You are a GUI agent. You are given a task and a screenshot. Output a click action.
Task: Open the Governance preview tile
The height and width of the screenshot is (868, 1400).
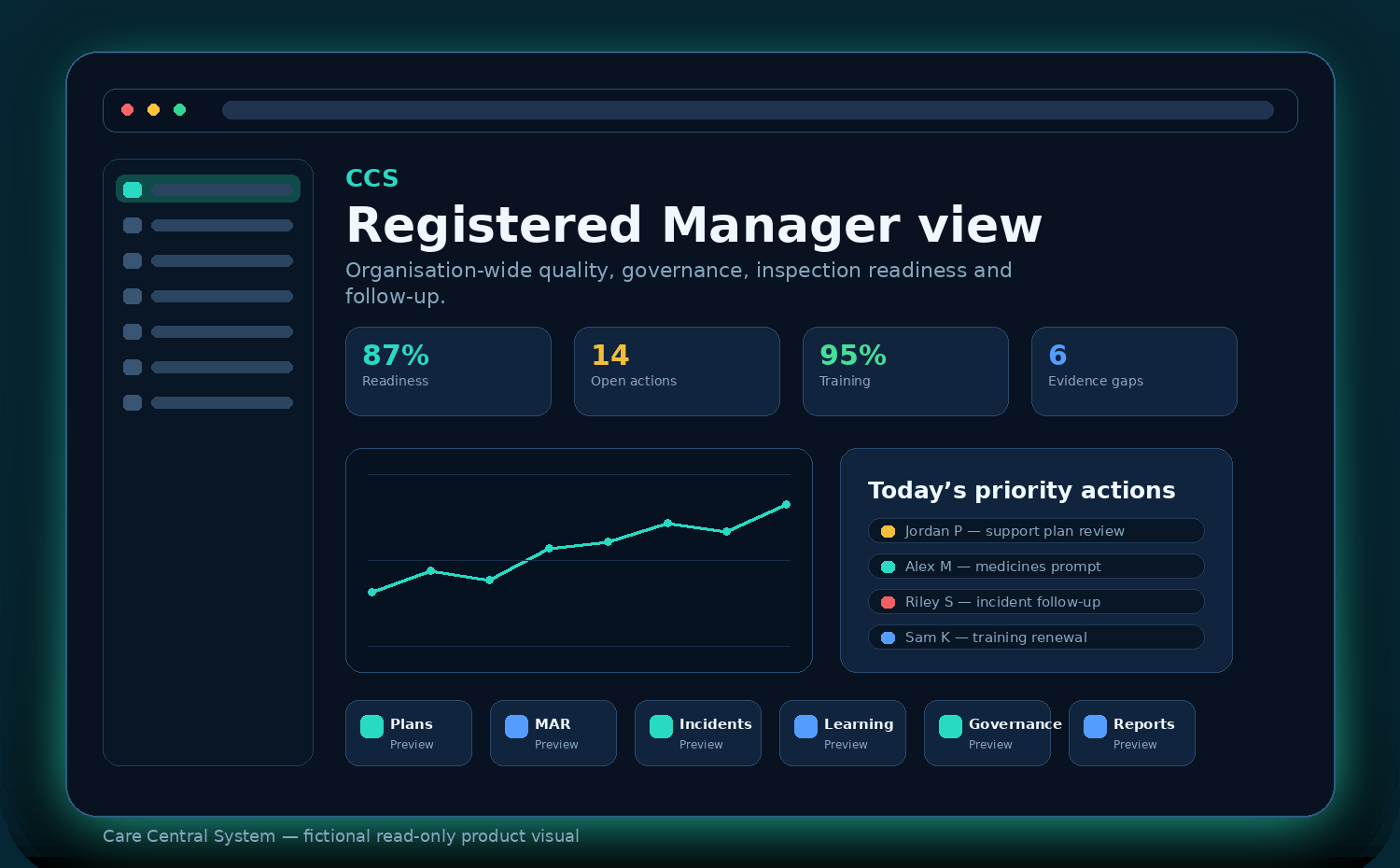click(x=987, y=733)
